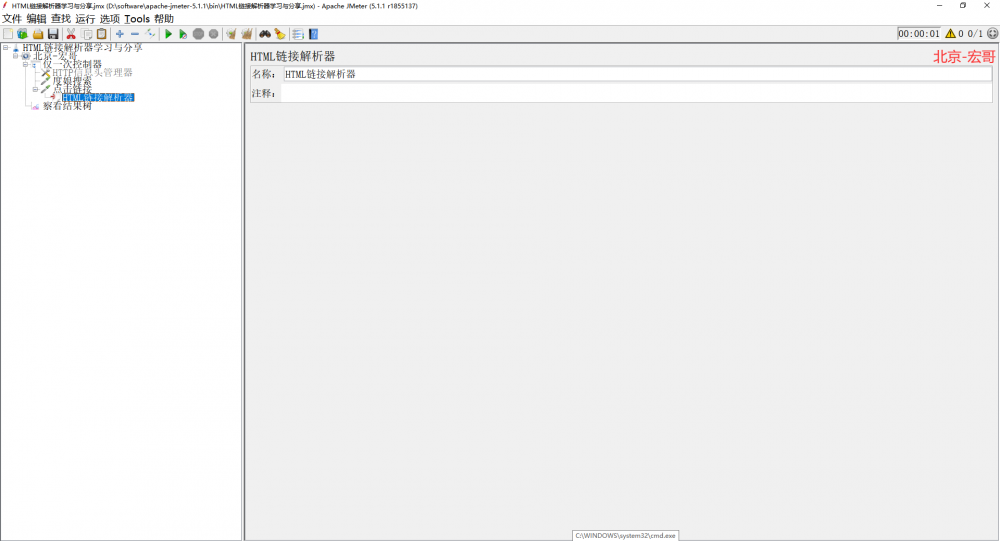
Task: Start the test with green play icon
Action: 168,34
